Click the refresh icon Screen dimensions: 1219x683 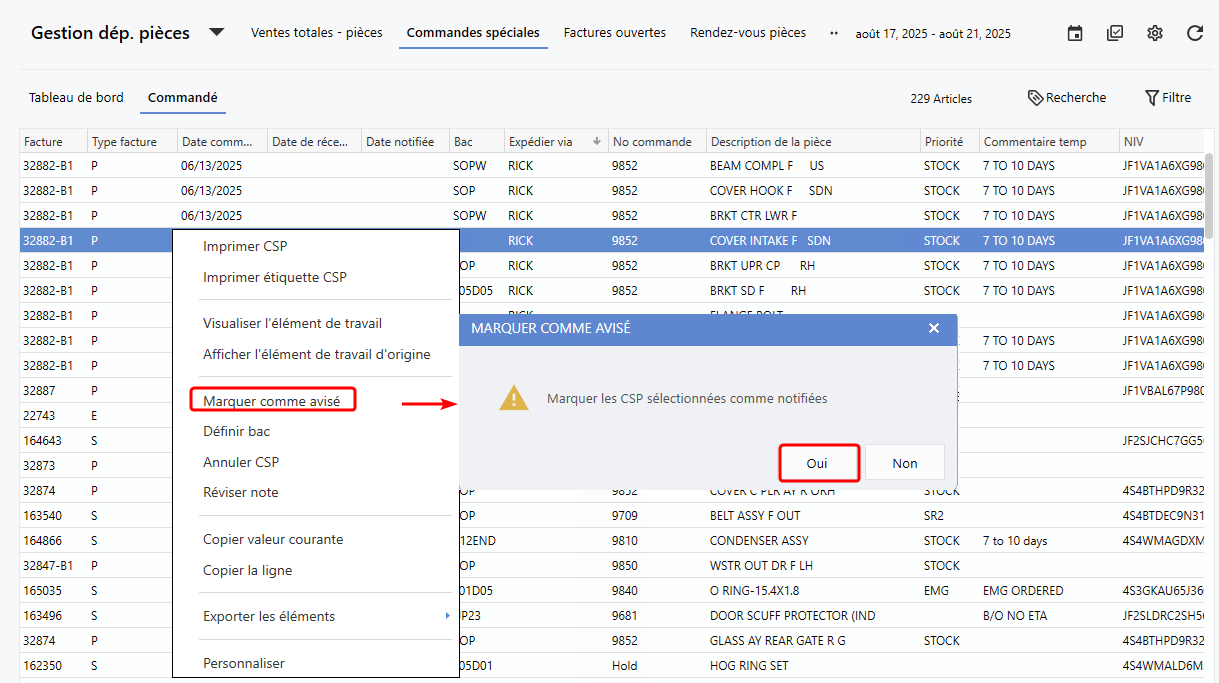tap(1195, 33)
